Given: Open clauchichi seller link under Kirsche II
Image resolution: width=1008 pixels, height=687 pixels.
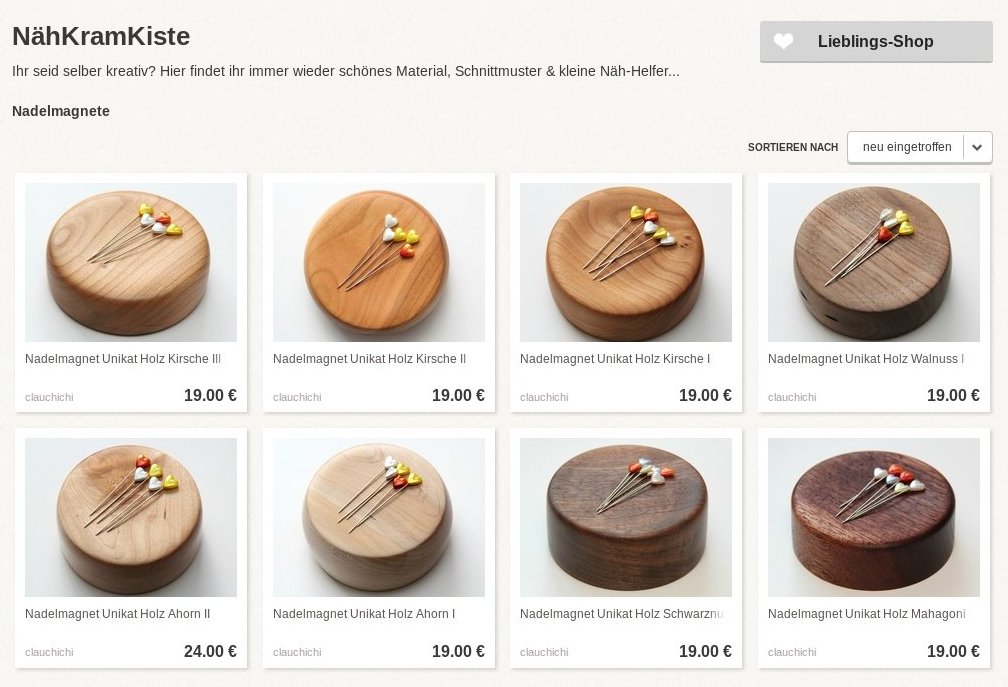Looking at the screenshot, I should click(297, 397).
